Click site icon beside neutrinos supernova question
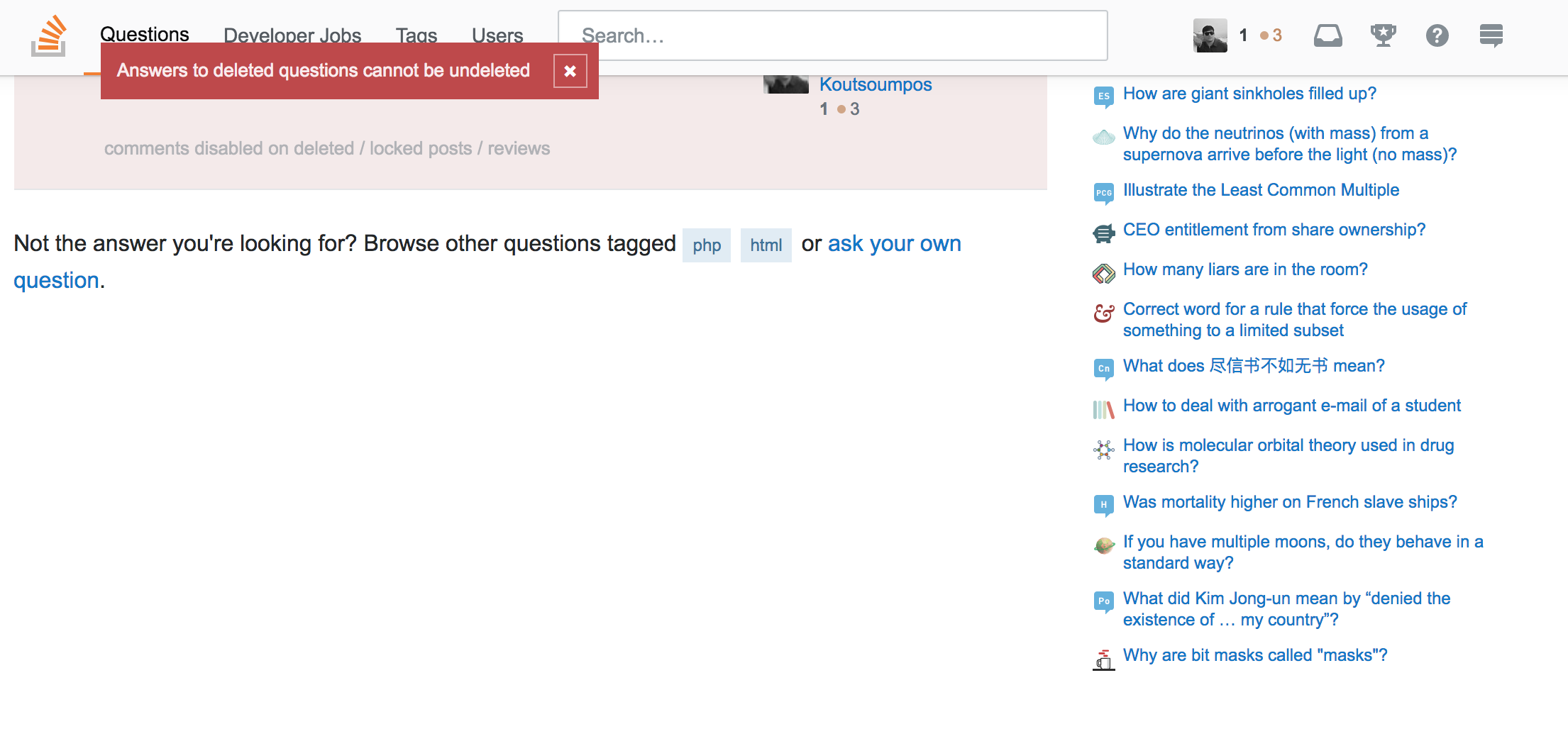This screenshot has width=1568, height=729. tap(1104, 136)
